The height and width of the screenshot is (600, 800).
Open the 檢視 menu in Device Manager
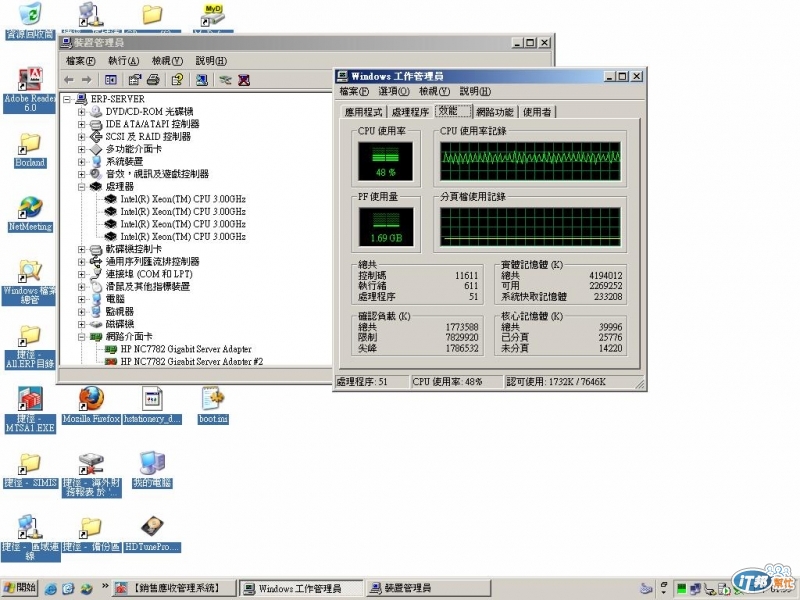(167, 61)
